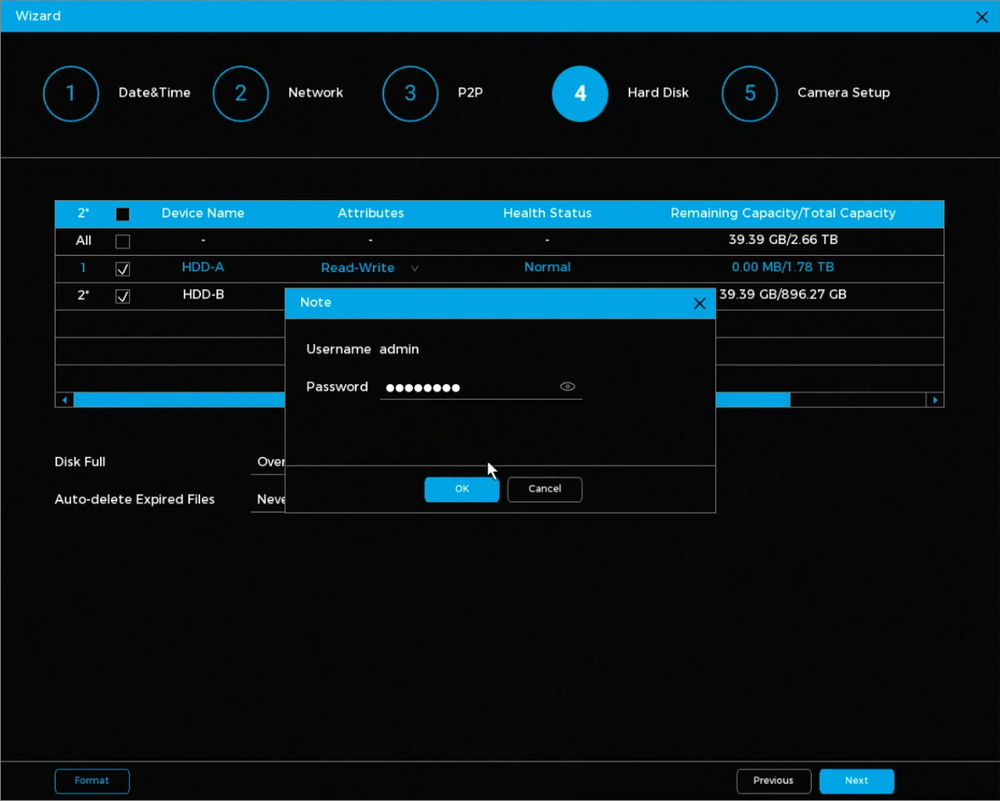Image resolution: width=1000 pixels, height=801 pixels.
Task: Click the step 1 Date&Time circle
Action: click(x=71, y=93)
